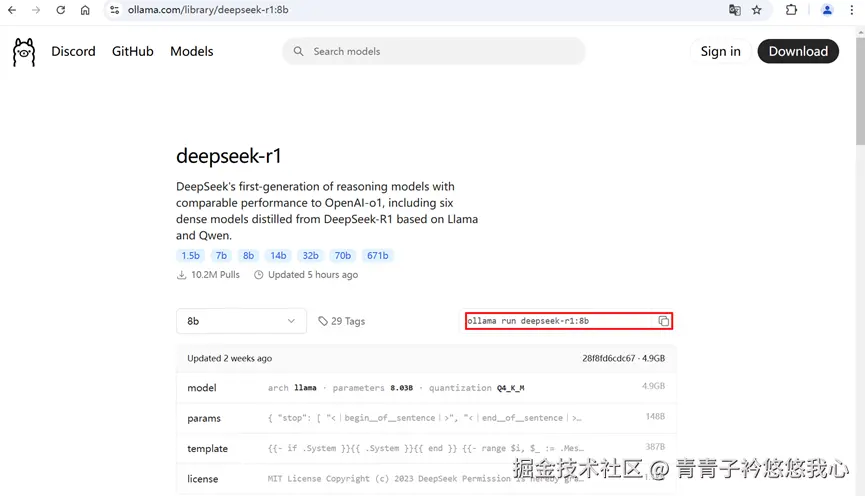Open the model file row
Image resolution: width=865 pixels, height=496 pixels.
[426, 388]
